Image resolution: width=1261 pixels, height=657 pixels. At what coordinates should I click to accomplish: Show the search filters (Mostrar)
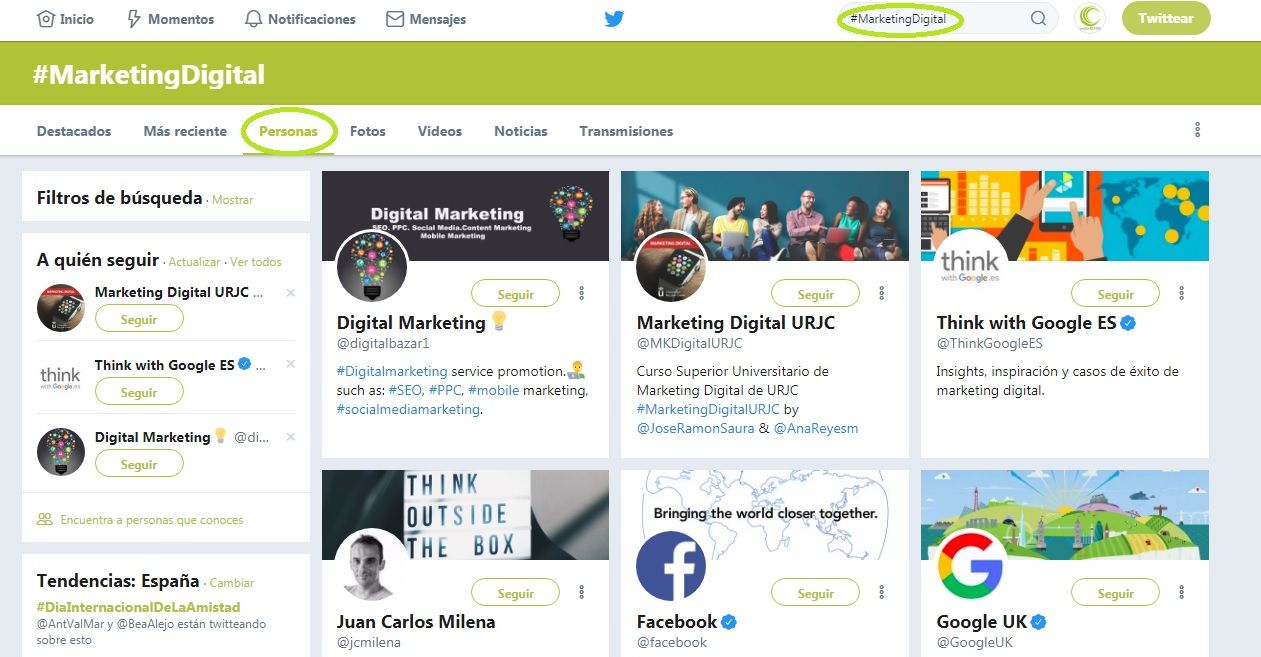[x=232, y=200]
